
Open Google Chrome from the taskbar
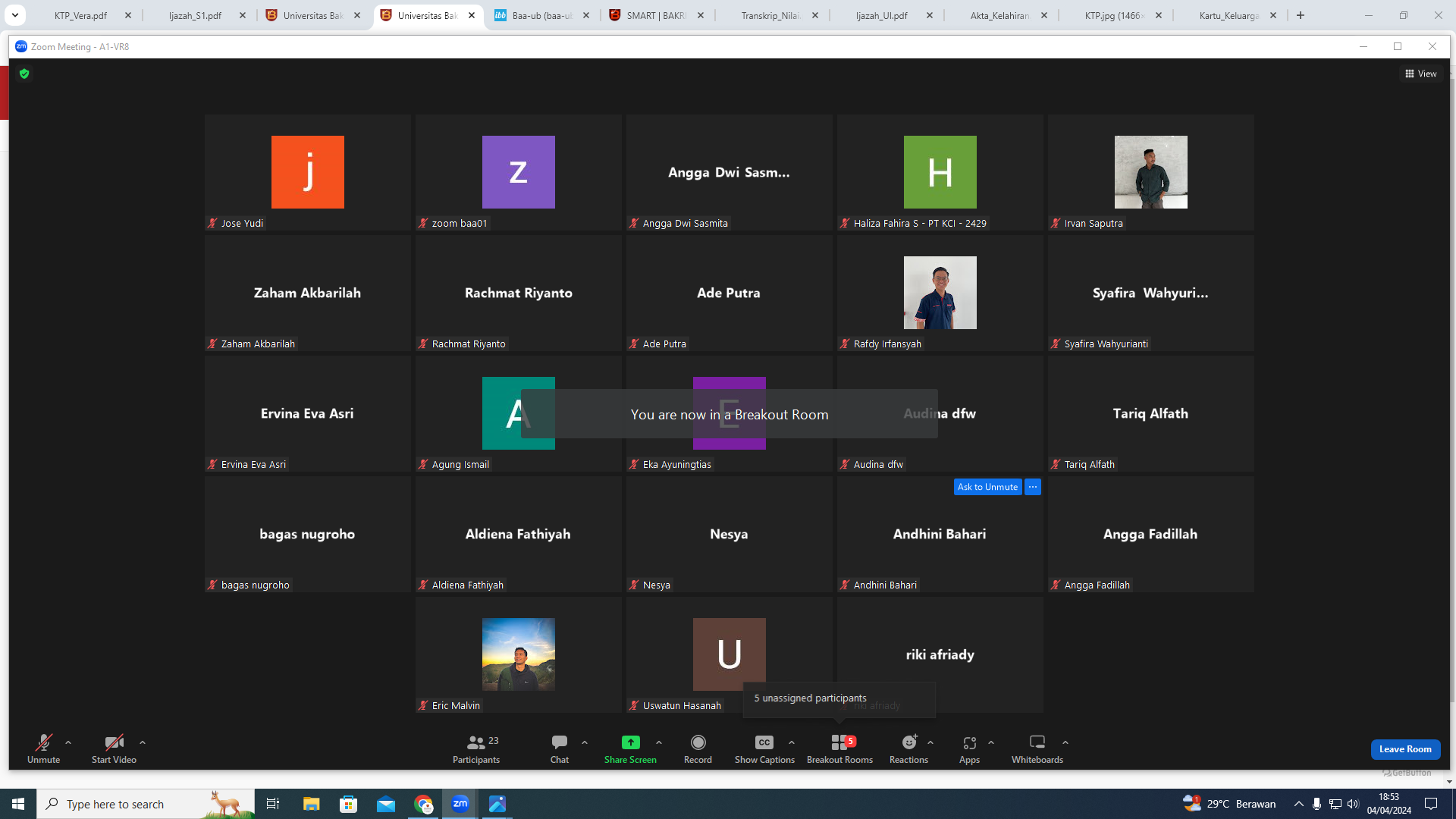[x=423, y=804]
